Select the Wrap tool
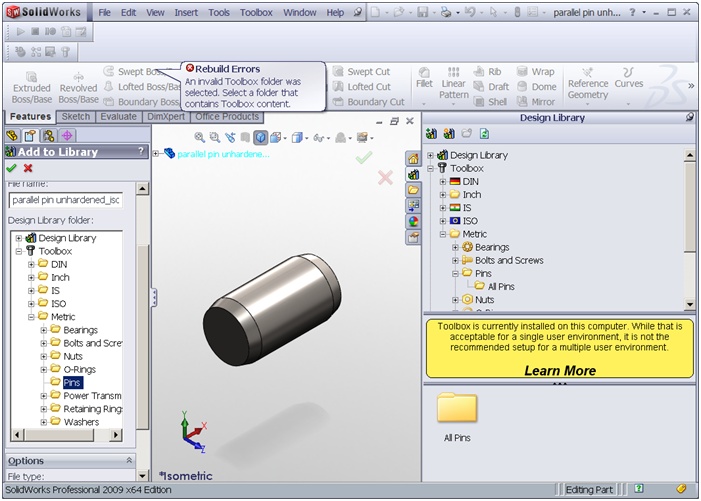701x501 pixels. pyautogui.click(x=536, y=72)
